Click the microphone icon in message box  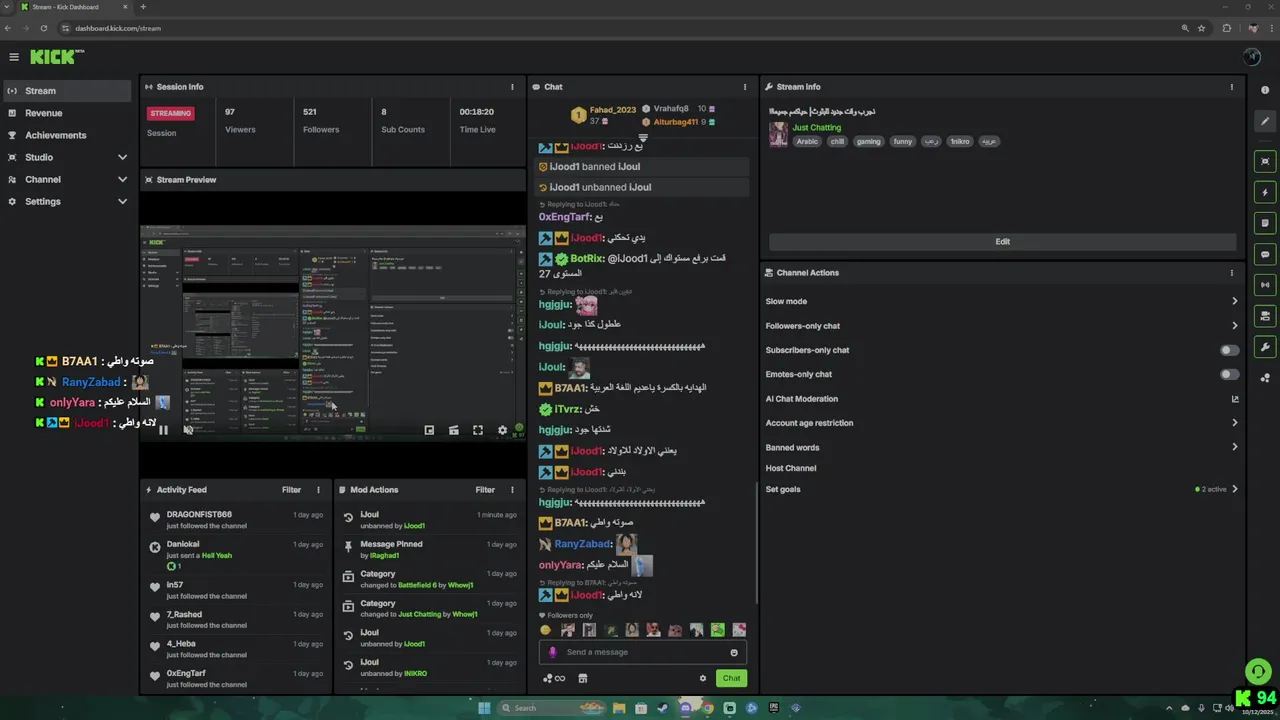(552, 652)
